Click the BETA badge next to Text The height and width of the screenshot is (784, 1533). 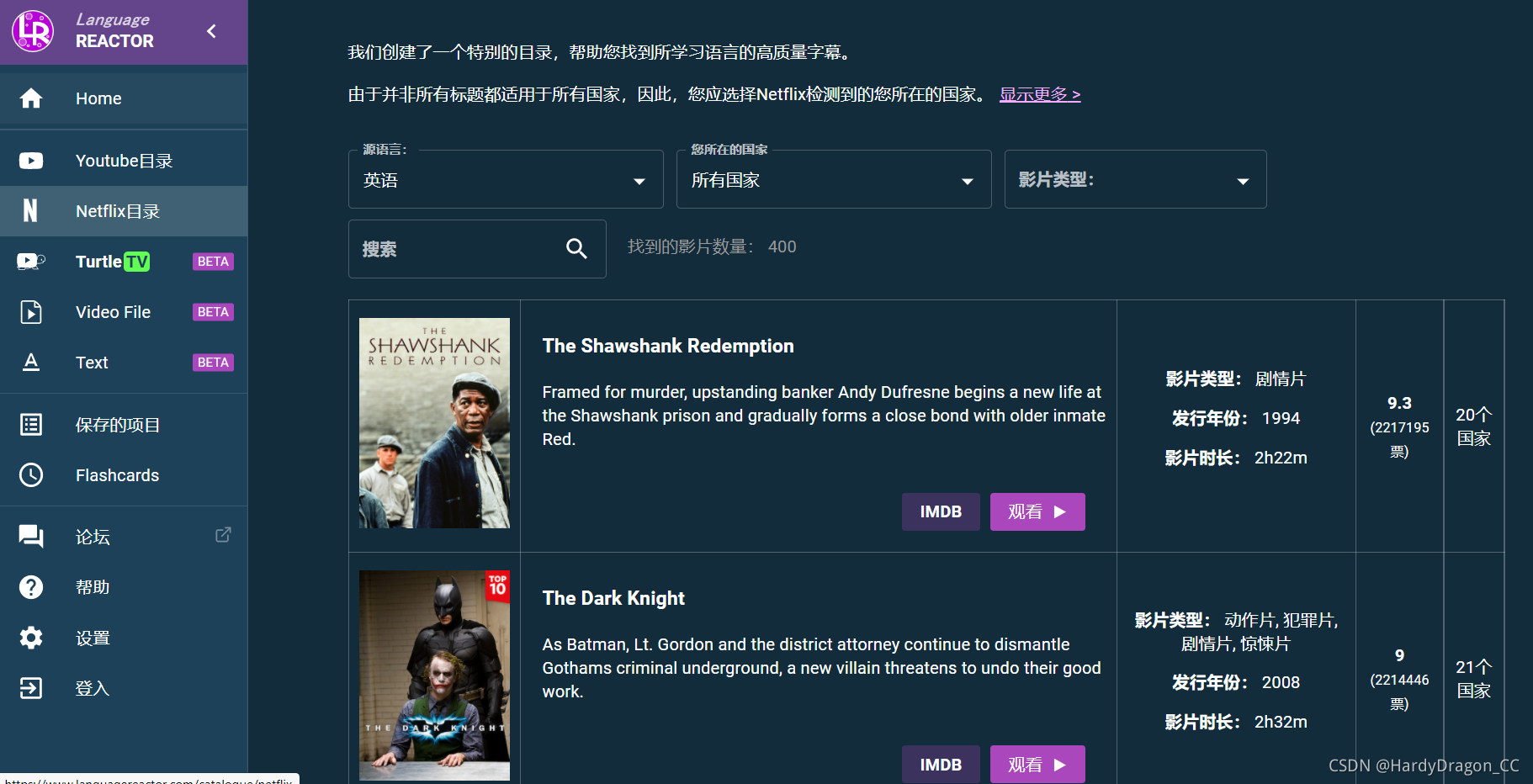coord(213,363)
